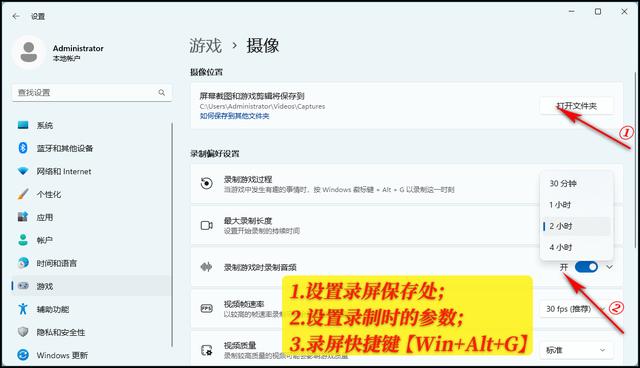The image size is (640, 368).
Task: Click the 游戏 controller icon
Action: [x=23, y=286]
